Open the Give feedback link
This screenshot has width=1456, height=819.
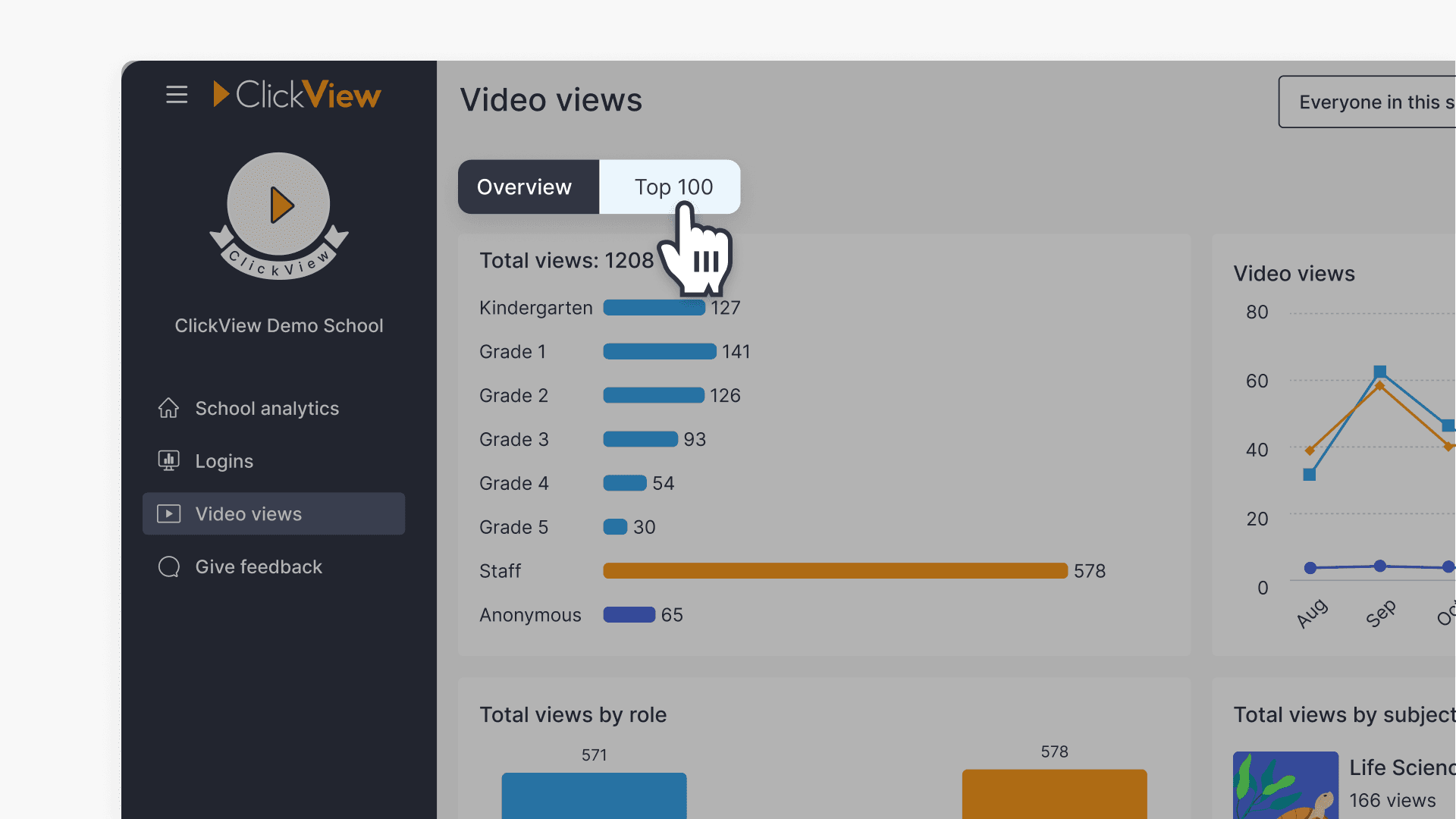(x=259, y=567)
